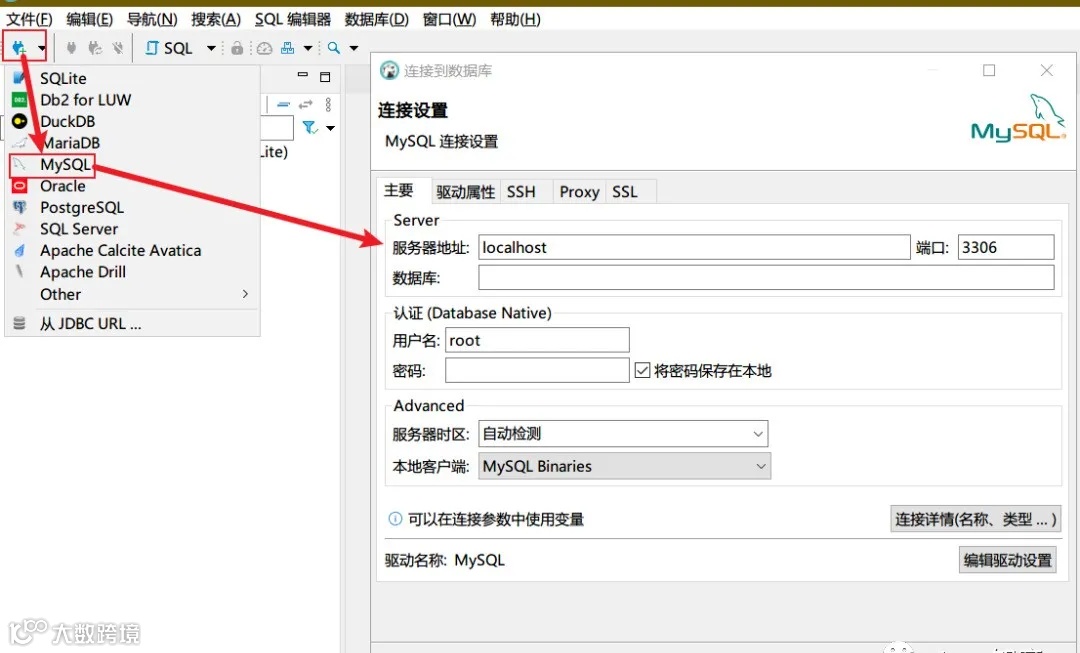This screenshot has width=1080, height=653.
Task: Toggle 将密码保存在本地 checkbox
Action: pyautogui.click(x=642, y=371)
